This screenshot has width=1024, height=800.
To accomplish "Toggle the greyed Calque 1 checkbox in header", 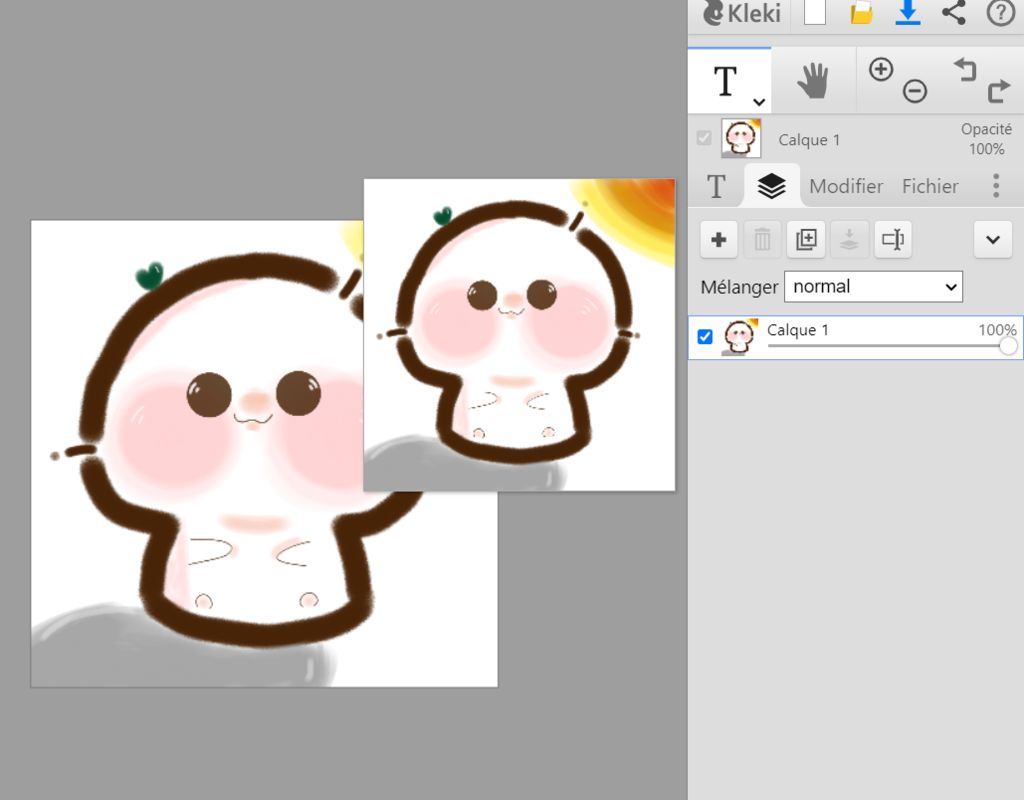I will (704, 138).
